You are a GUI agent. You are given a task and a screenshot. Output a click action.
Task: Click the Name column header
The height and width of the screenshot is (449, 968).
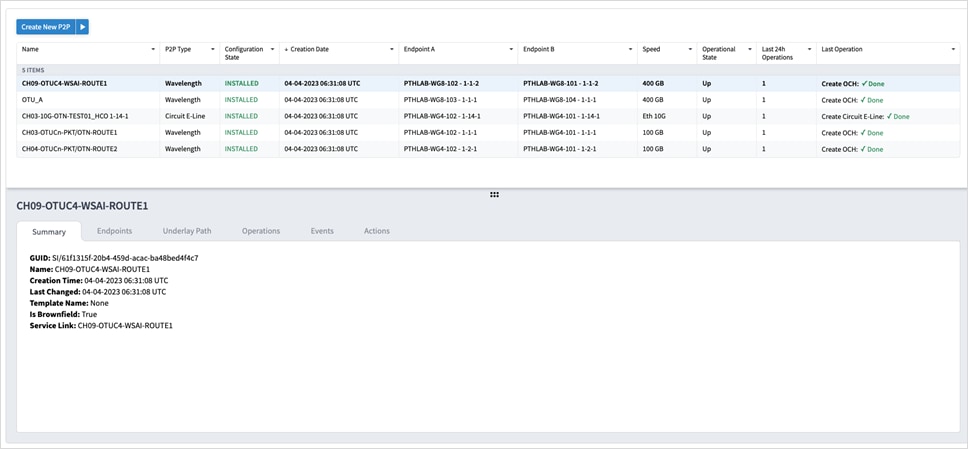coord(30,49)
